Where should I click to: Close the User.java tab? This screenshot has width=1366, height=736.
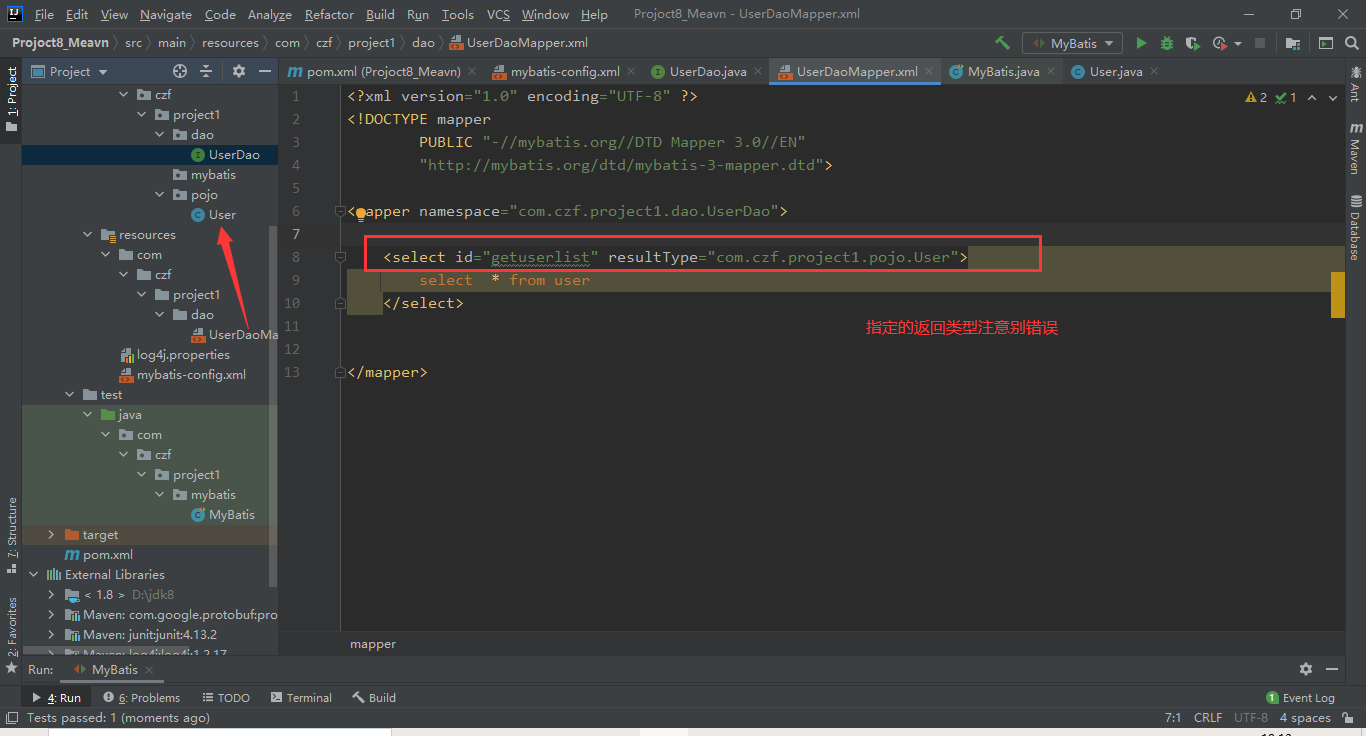(x=1153, y=71)
